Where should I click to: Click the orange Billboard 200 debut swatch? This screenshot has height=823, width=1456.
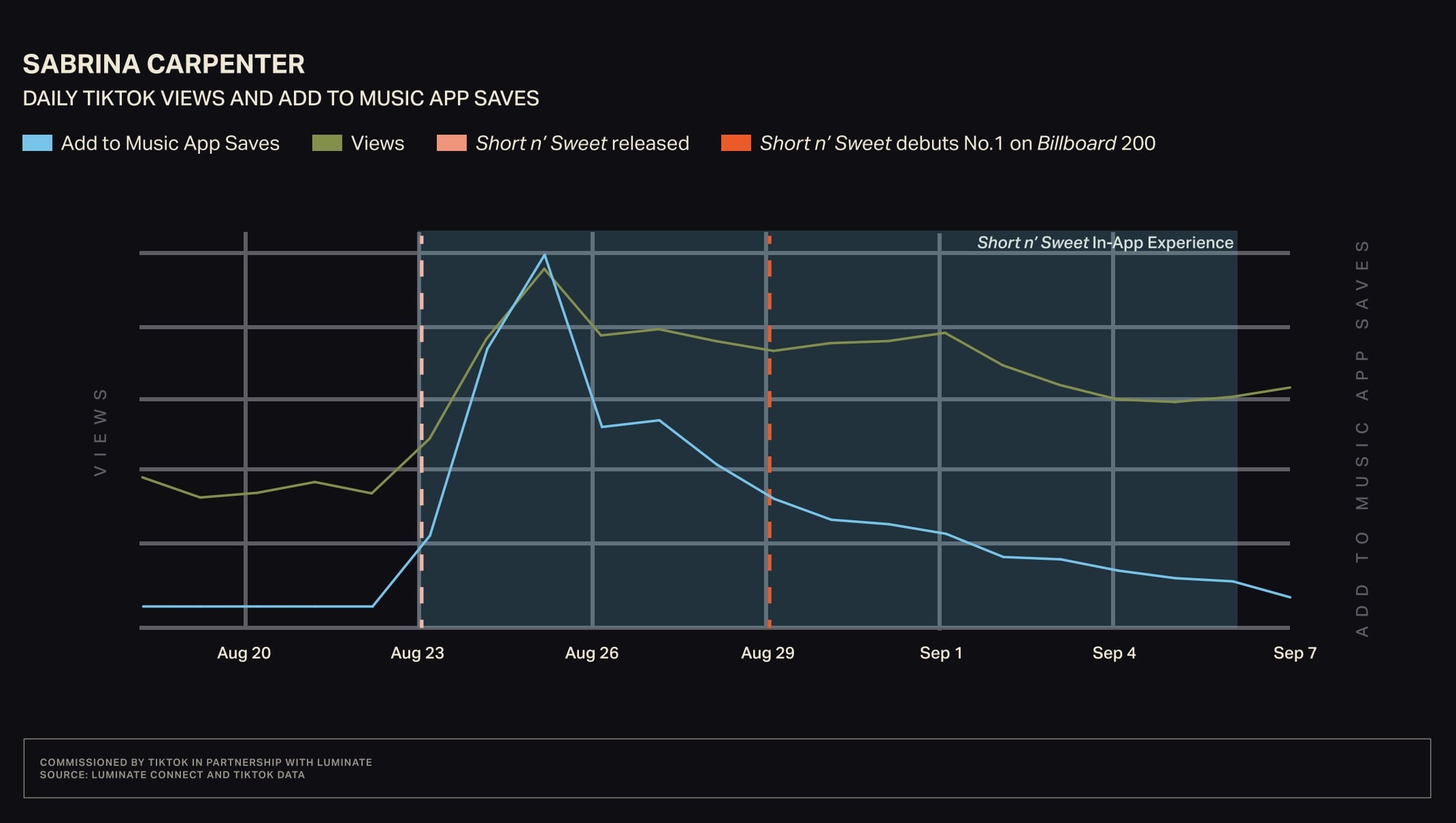[735, 143]
